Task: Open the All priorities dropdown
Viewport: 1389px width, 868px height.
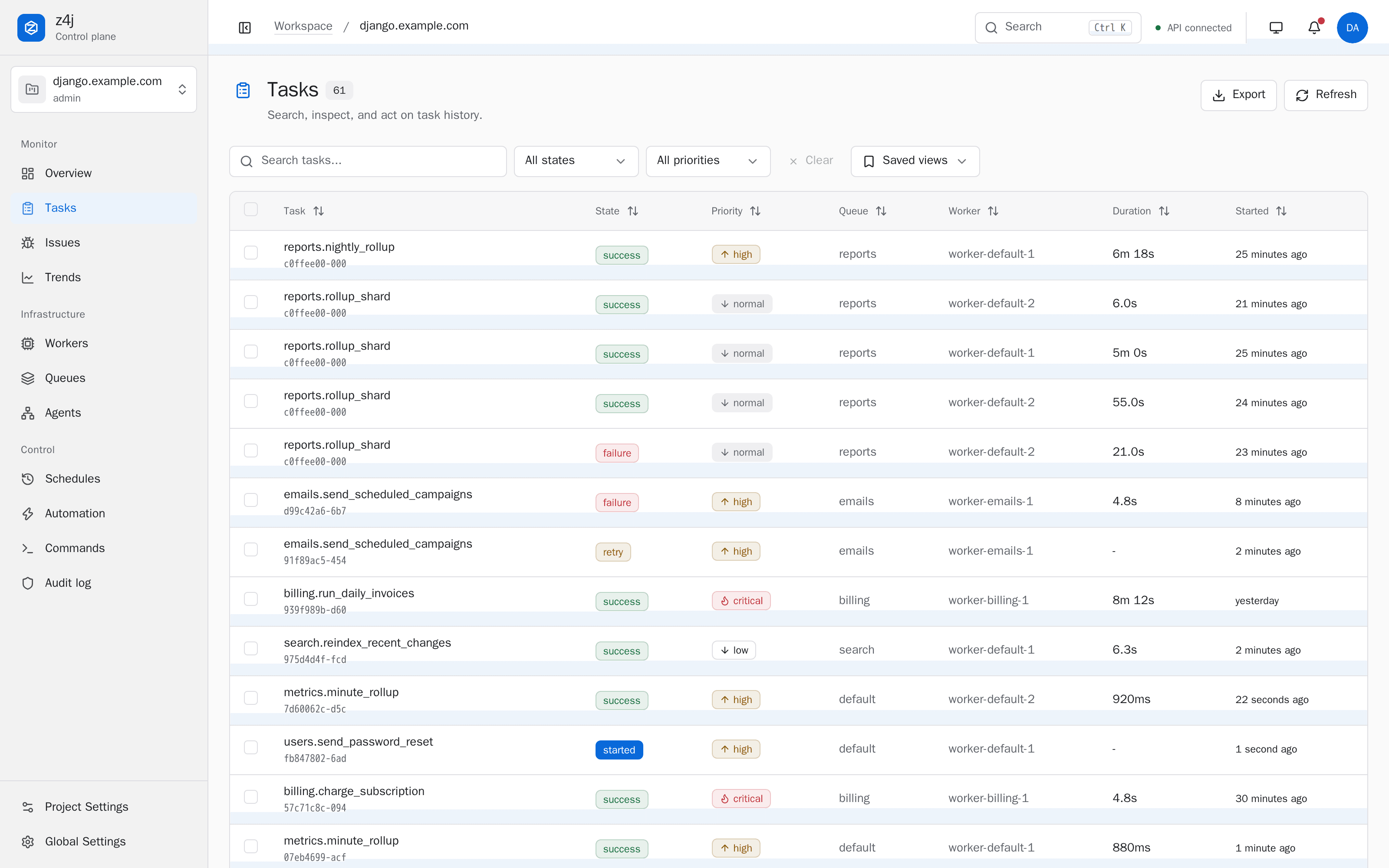Action: click(708, 161)
